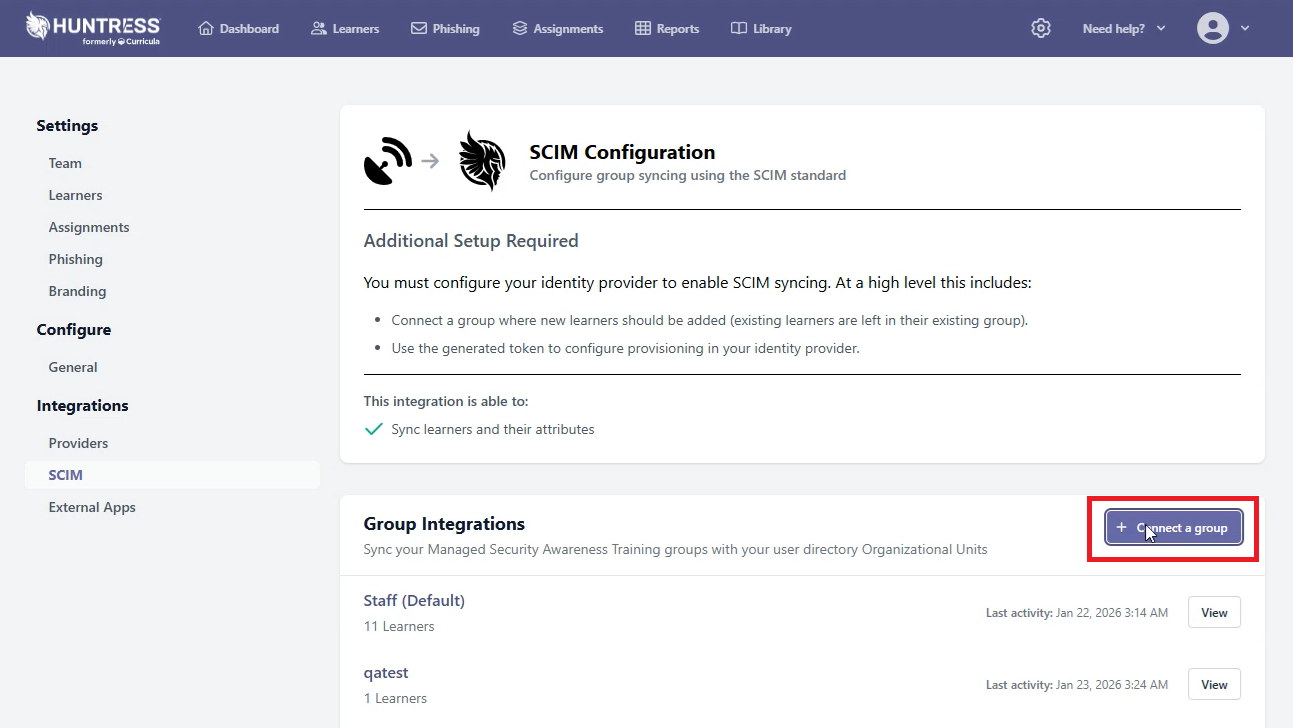Select Team in the Settings sidebar
The image size is (1293, 728).
[x=65, y=163]
